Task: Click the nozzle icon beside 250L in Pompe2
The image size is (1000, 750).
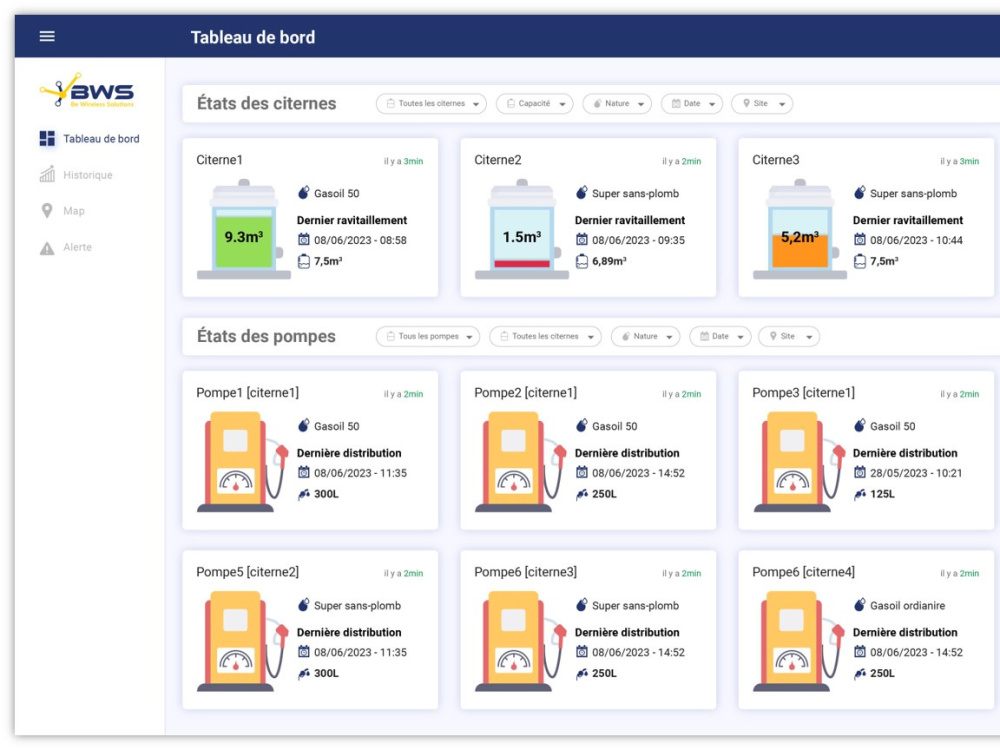Action: (582, 494)
